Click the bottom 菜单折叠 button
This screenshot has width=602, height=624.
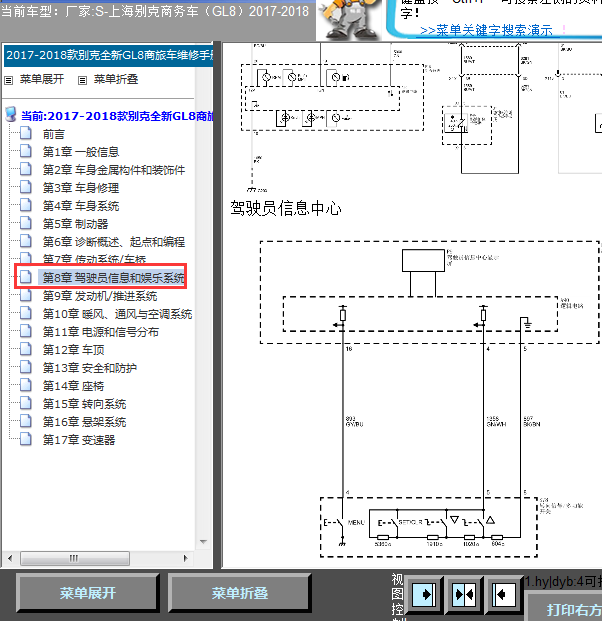240,593
